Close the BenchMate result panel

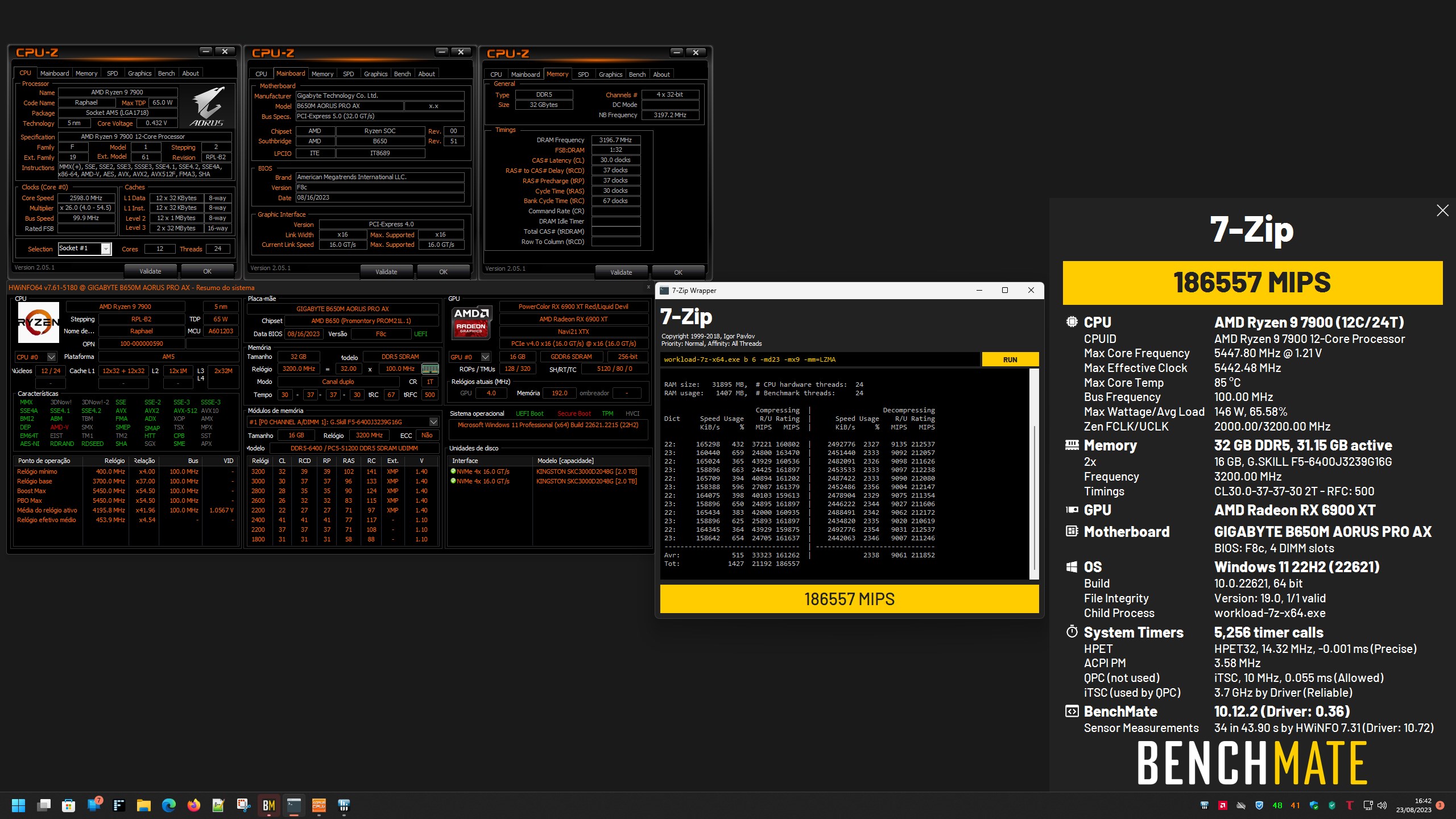point(1442,210)
